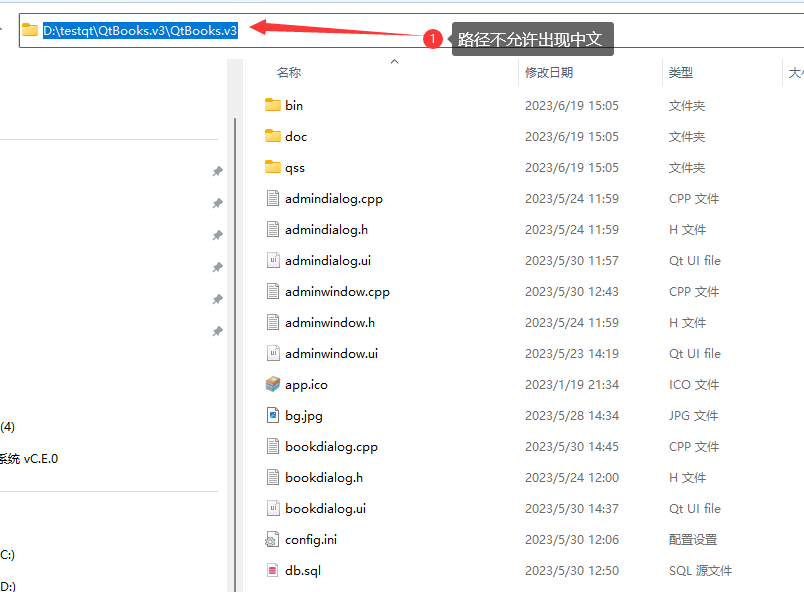Click the type cell 配置设置

pyautogui.click(x=693, y=540)
